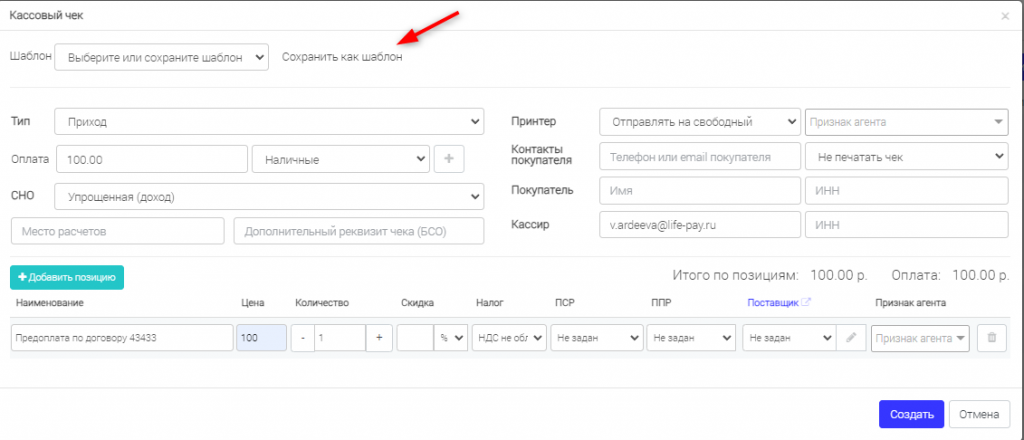The height and width of the screenshot is (440, 1024).
Task: Click the plus icon next to payment method
Action: (449, 159)
